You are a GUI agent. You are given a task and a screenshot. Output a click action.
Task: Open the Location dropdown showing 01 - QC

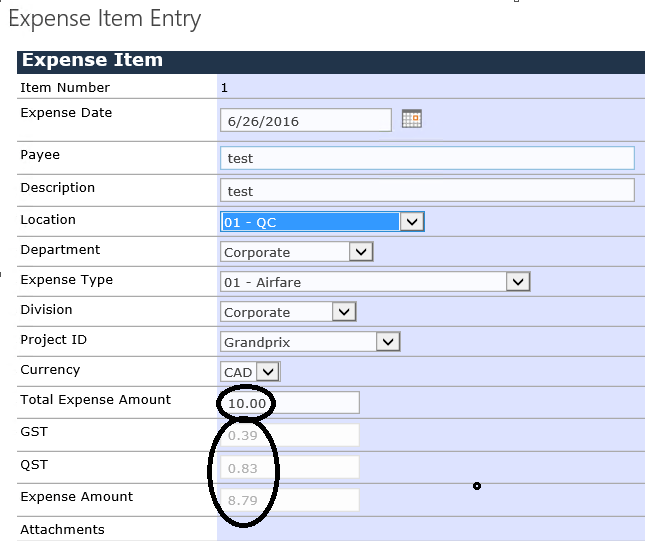(x=322, y=222)
